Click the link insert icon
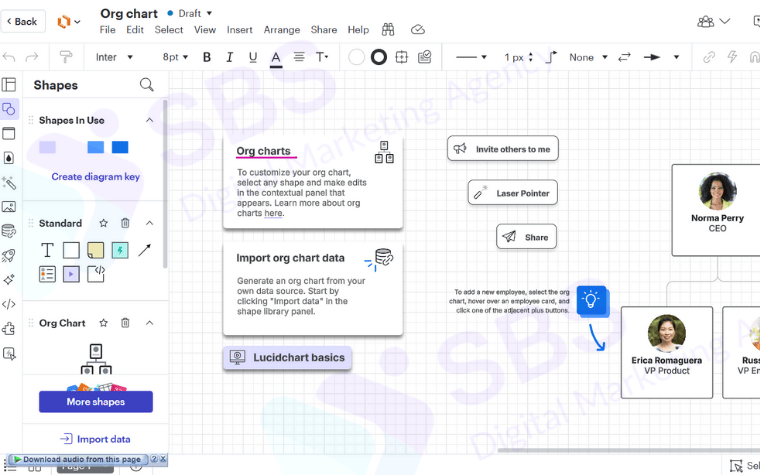Viewport: 760px width, 475px height. [x=709, y=57]
